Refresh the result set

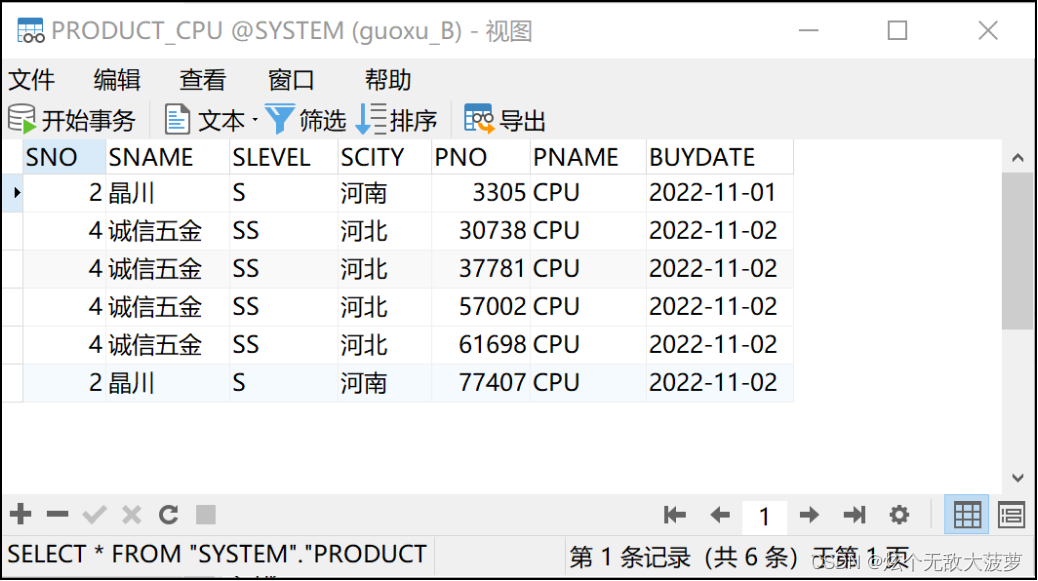tap(167, 514)
